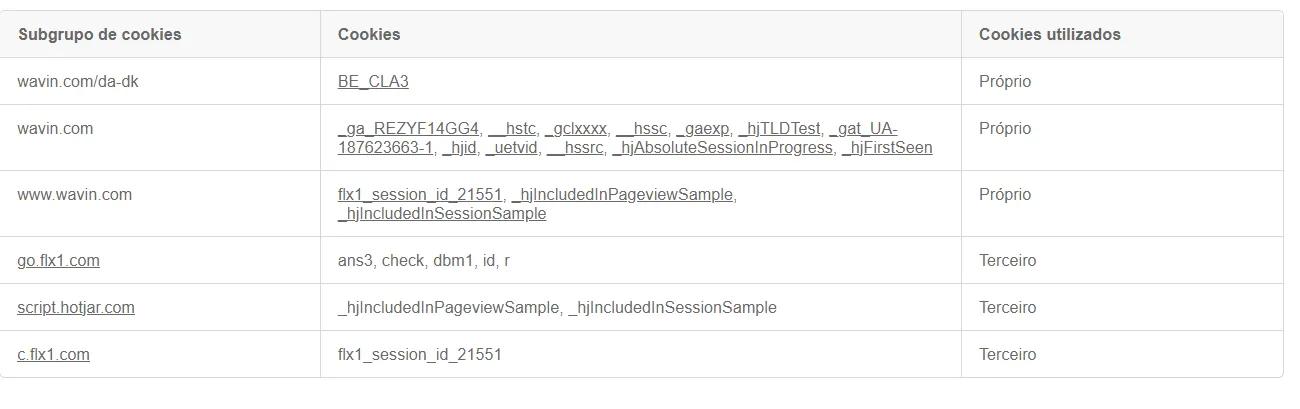1300x409 pixels.
Task: Click the _ga_REZYF14GG4 cookie link
Action: click(x=409, y=129)
